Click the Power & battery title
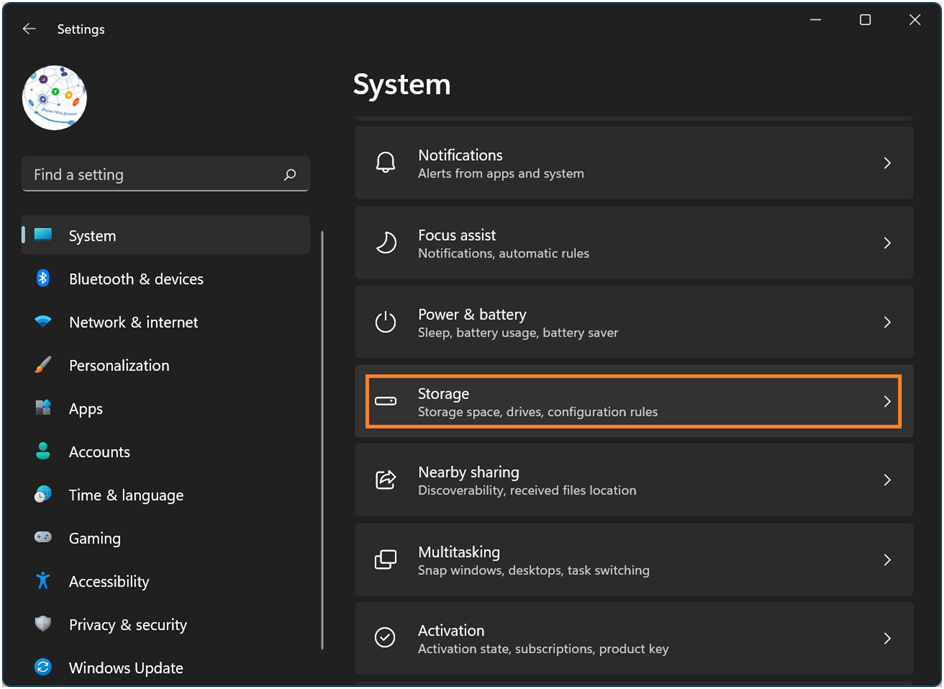This screenshot has width=944, height=689. (472, 314)
